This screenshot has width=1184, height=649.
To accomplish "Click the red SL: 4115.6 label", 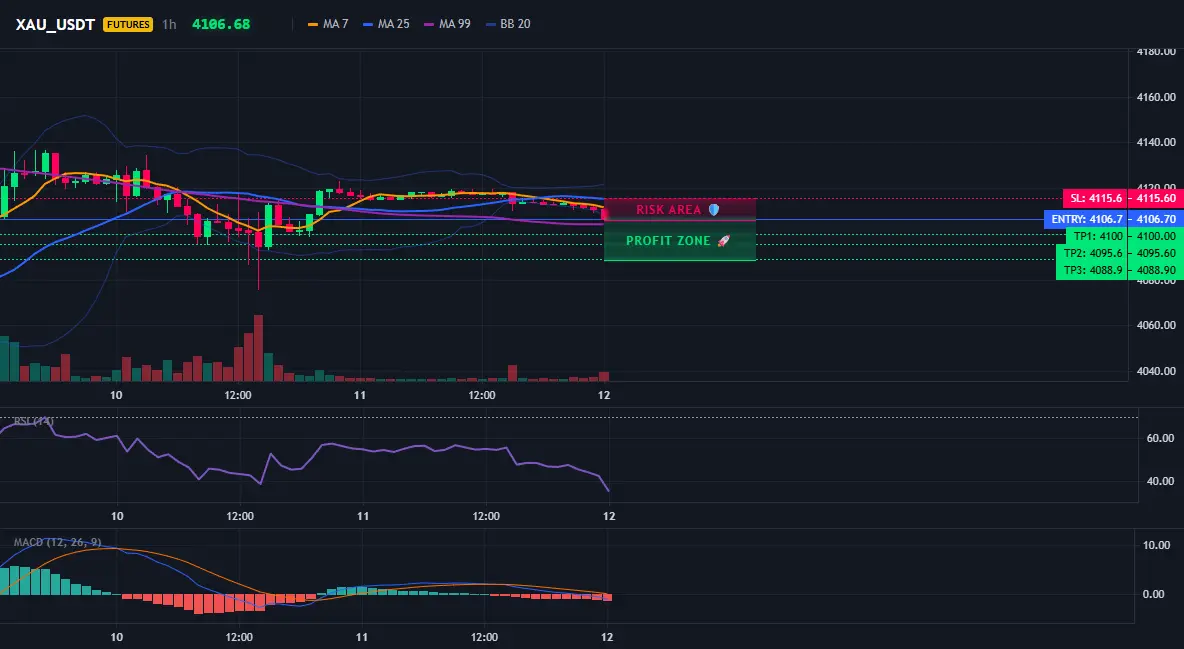I will (1095, 199).
